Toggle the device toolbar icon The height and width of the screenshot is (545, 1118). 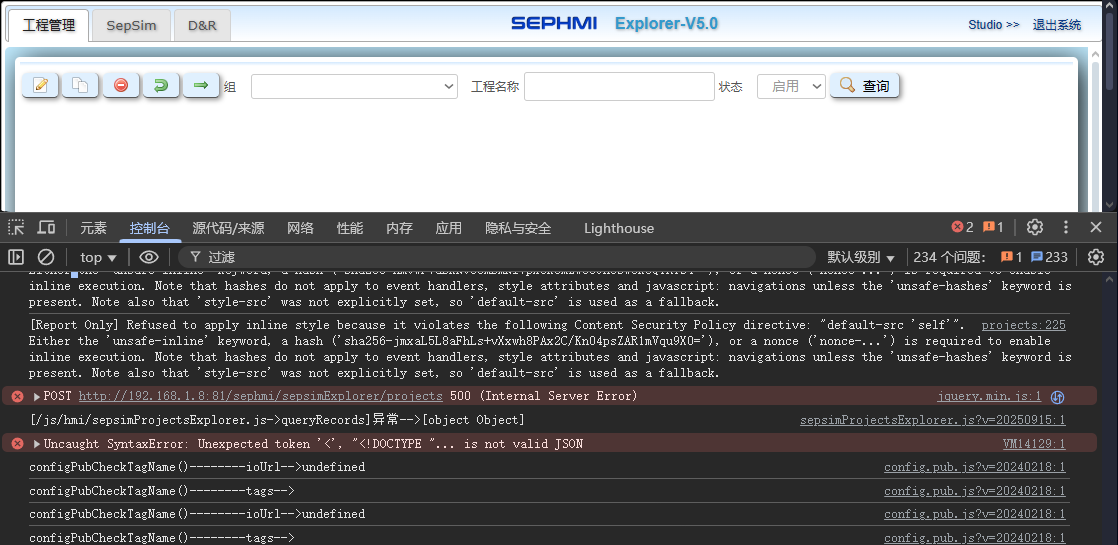[46, 228]
